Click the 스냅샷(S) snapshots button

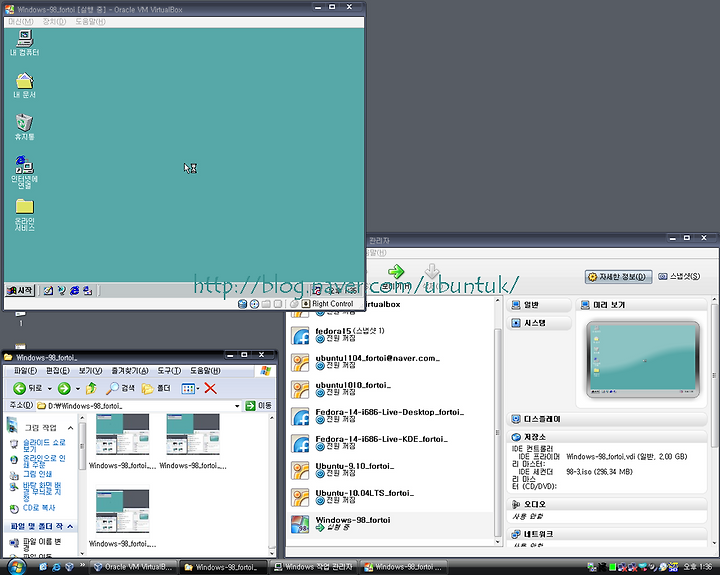coord(679,276)
